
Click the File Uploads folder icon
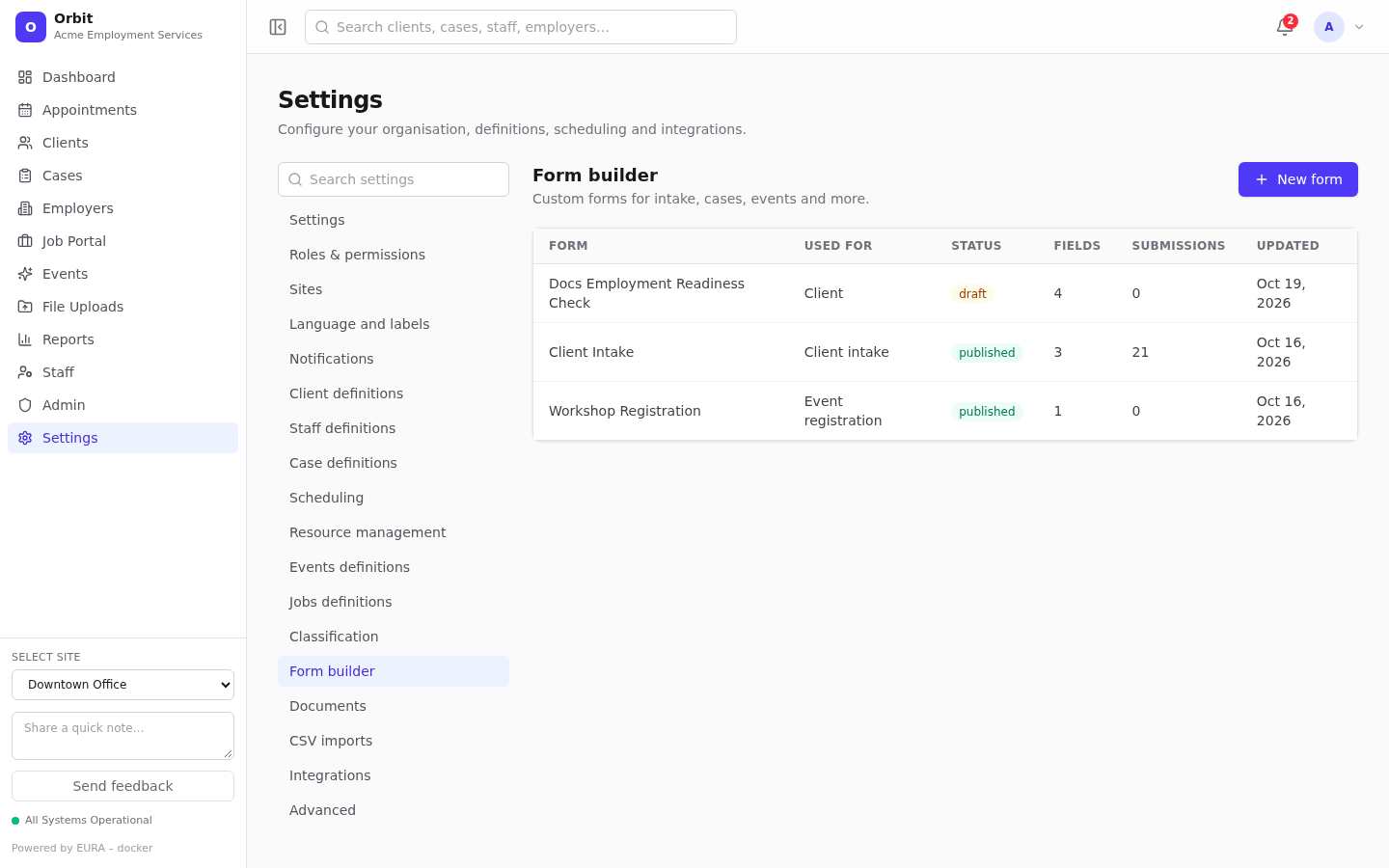coord(25,307)
